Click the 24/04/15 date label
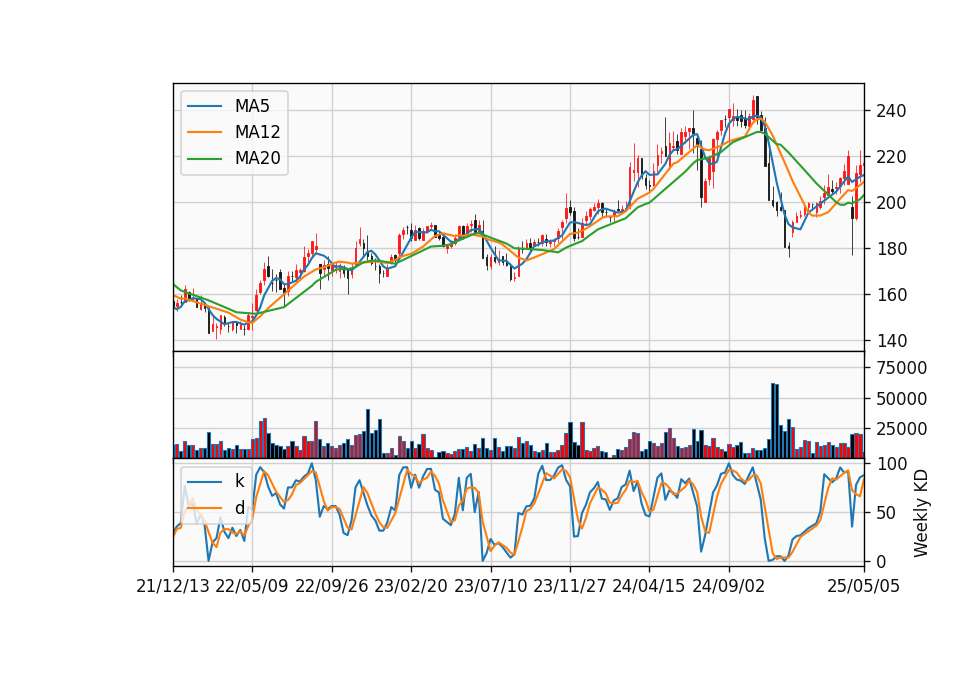960x690 pixels. click(x=649, y=586)
